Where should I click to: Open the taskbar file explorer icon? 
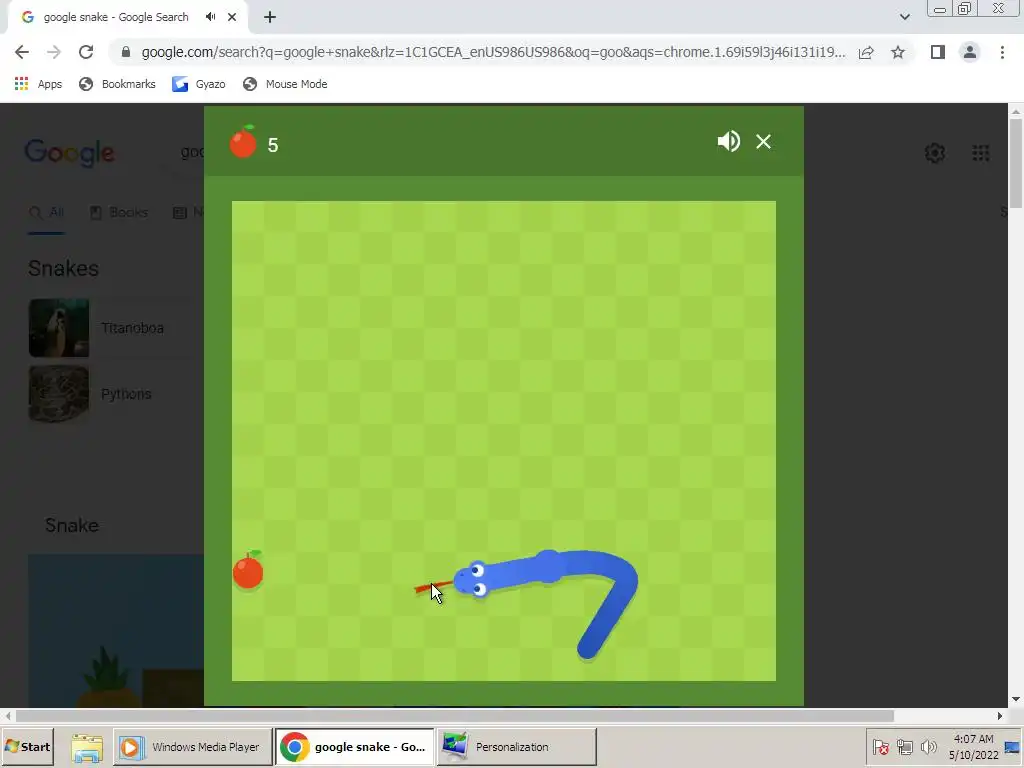[x=87, y=747]
